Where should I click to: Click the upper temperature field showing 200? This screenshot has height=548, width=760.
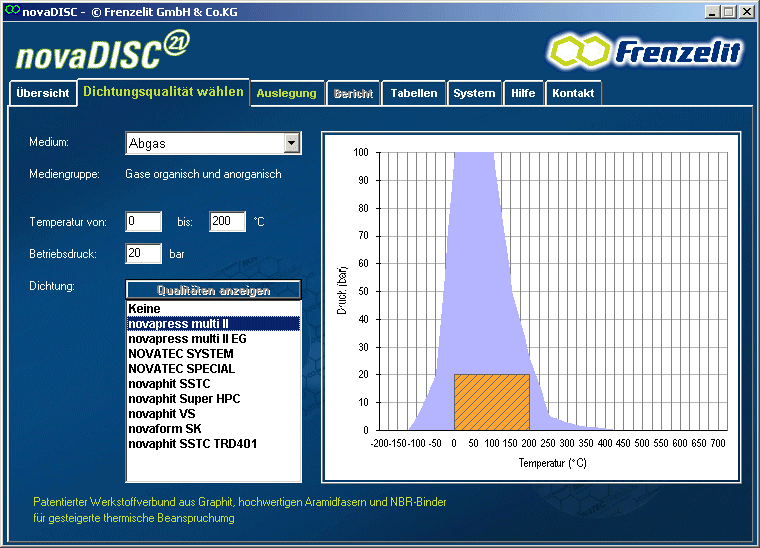point(227,222)
